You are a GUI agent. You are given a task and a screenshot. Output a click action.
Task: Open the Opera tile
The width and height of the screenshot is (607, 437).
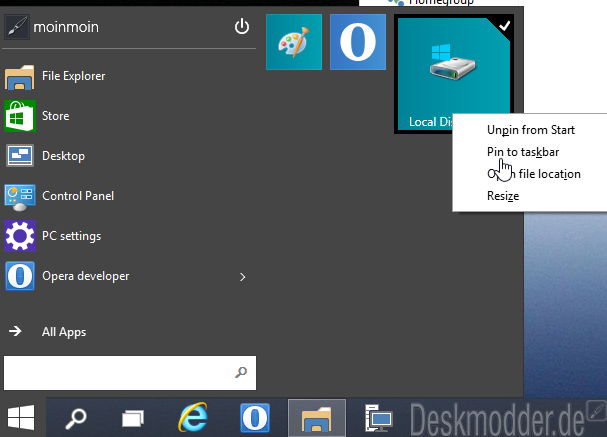(358, 42)
